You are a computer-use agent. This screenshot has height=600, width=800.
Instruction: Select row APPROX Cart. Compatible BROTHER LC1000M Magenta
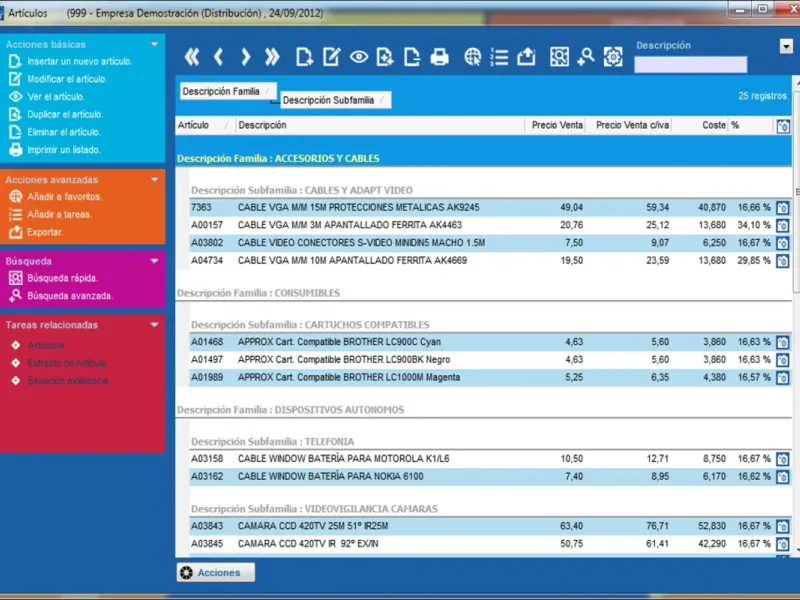pos(490,378)
